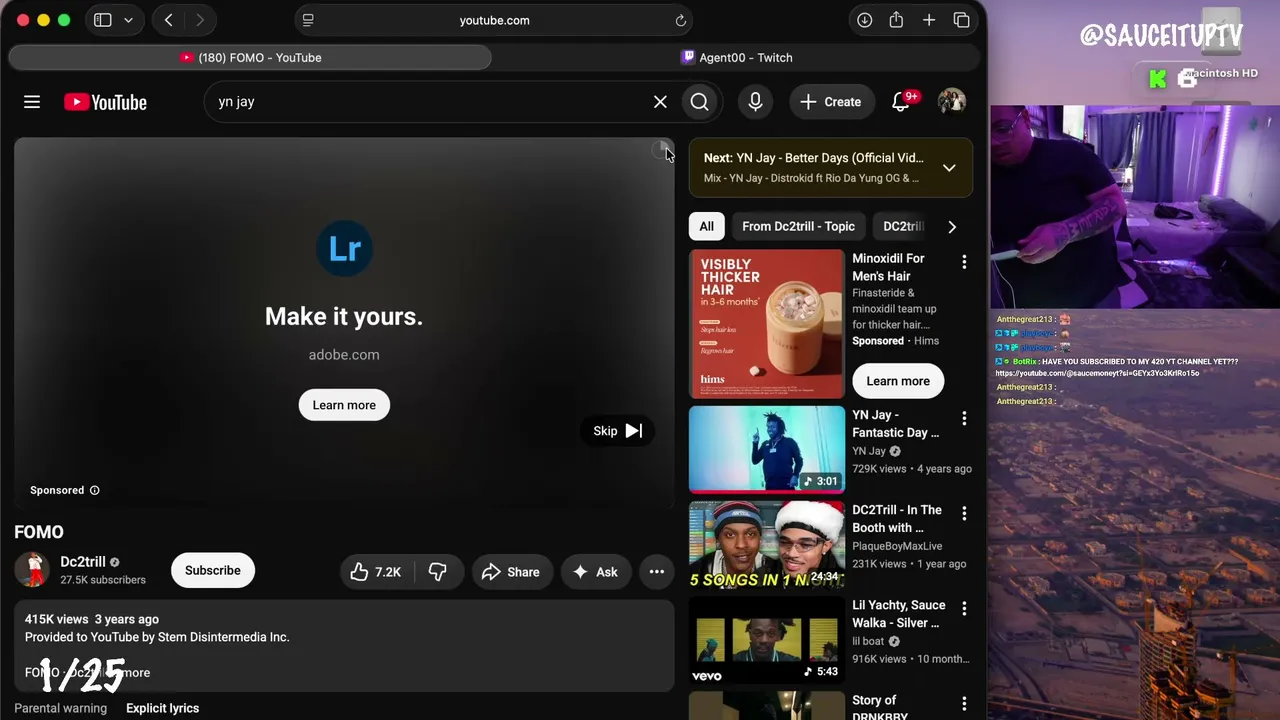Go to YouTube home via logo
Image resolution: width=1280 pixels, height=720 pixels.
tap(105, 102)
